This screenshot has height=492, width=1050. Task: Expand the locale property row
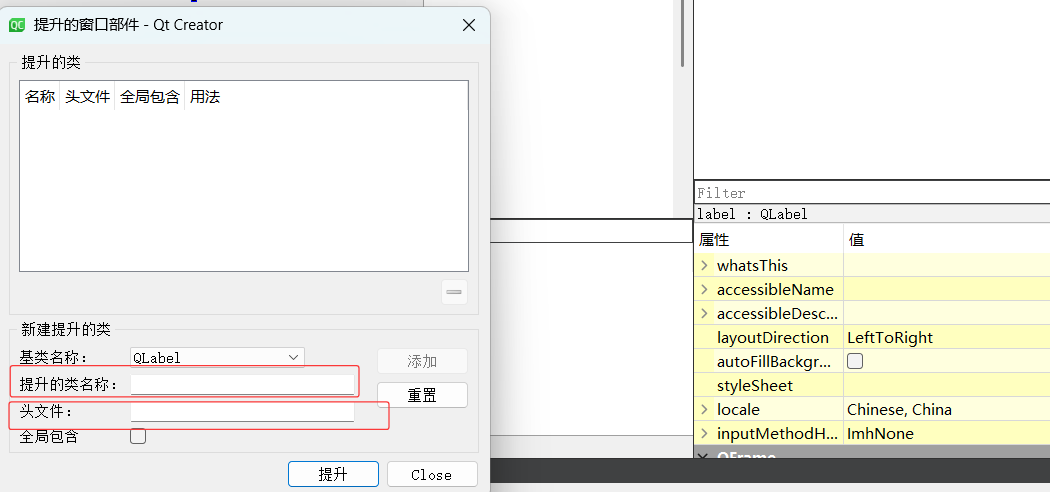(704, 409)
